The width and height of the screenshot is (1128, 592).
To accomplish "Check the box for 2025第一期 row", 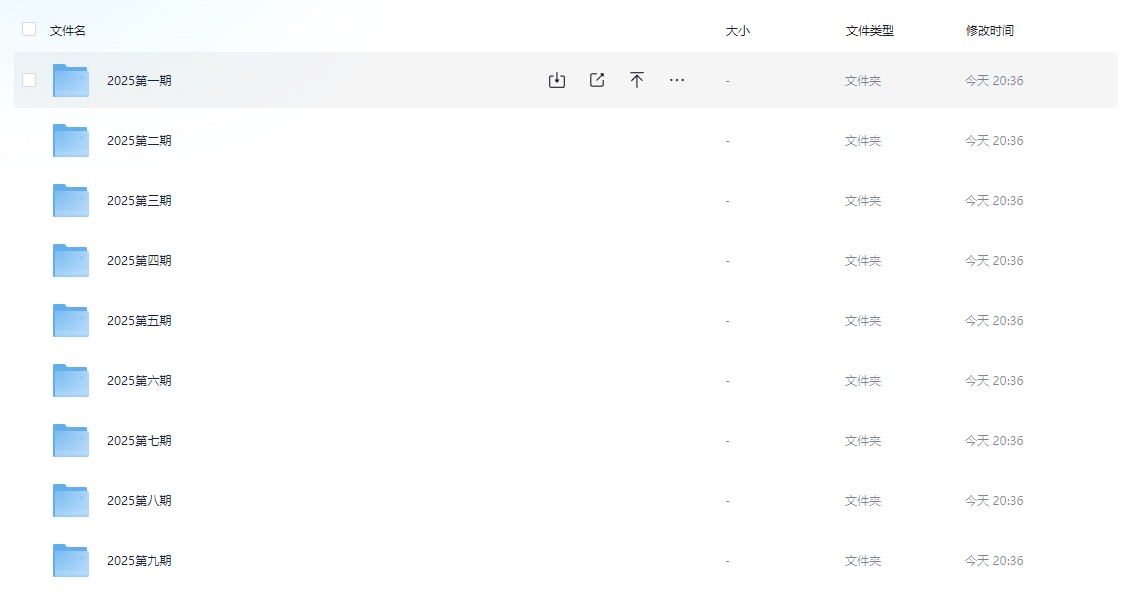I will [x=29, y=80].
